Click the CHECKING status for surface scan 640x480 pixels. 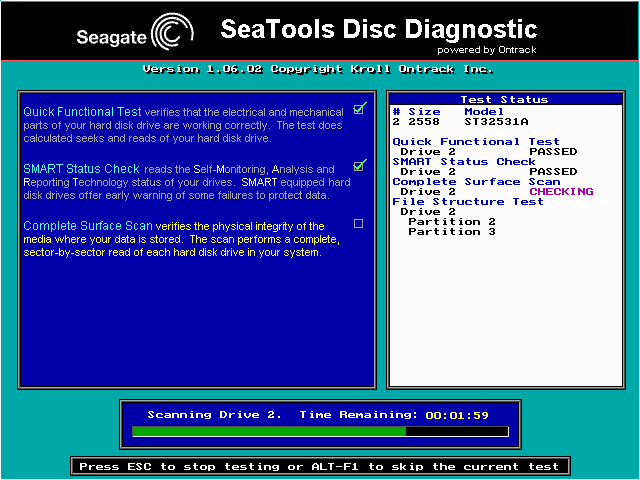(561, 192)
